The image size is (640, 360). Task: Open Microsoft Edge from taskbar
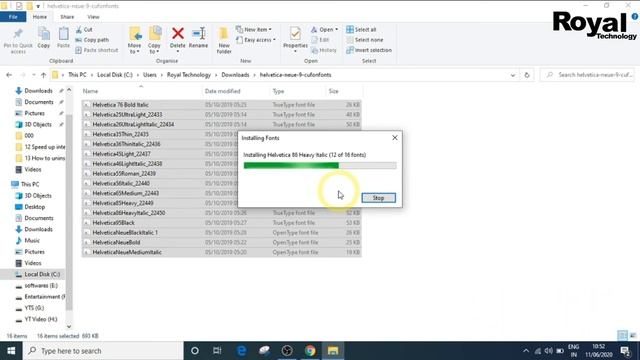[x=241, y=351]
